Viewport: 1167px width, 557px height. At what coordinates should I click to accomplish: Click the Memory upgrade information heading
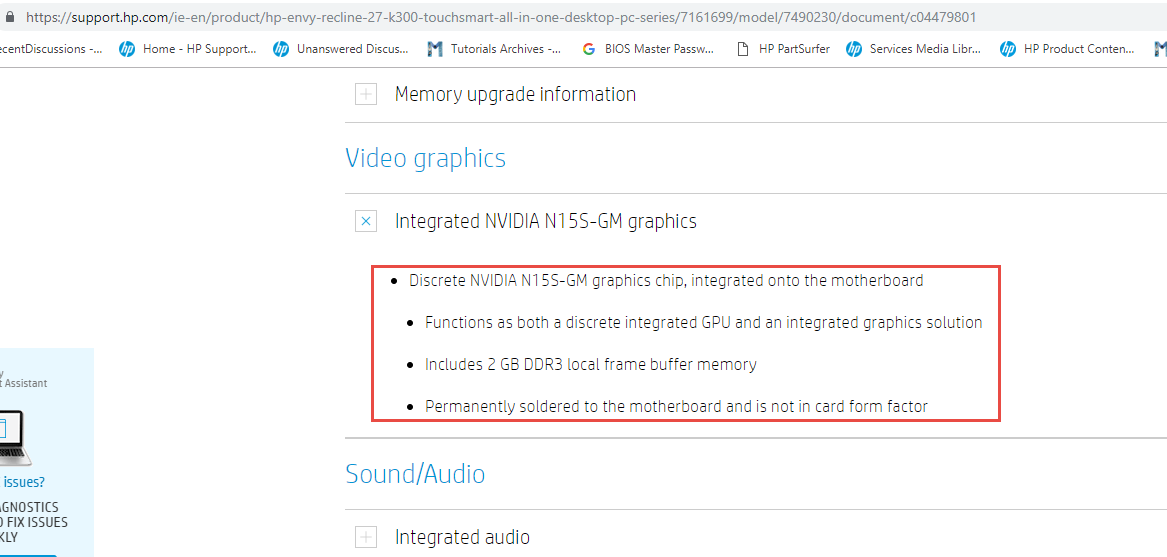(x=515, y=95)
